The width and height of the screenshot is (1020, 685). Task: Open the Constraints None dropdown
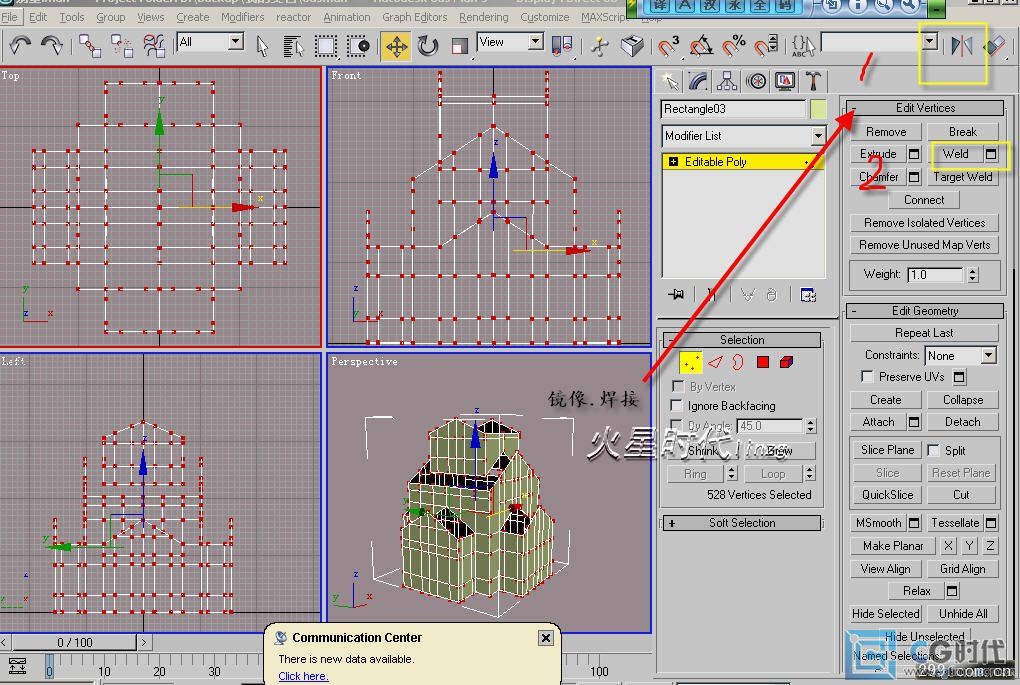click(989, 355)
